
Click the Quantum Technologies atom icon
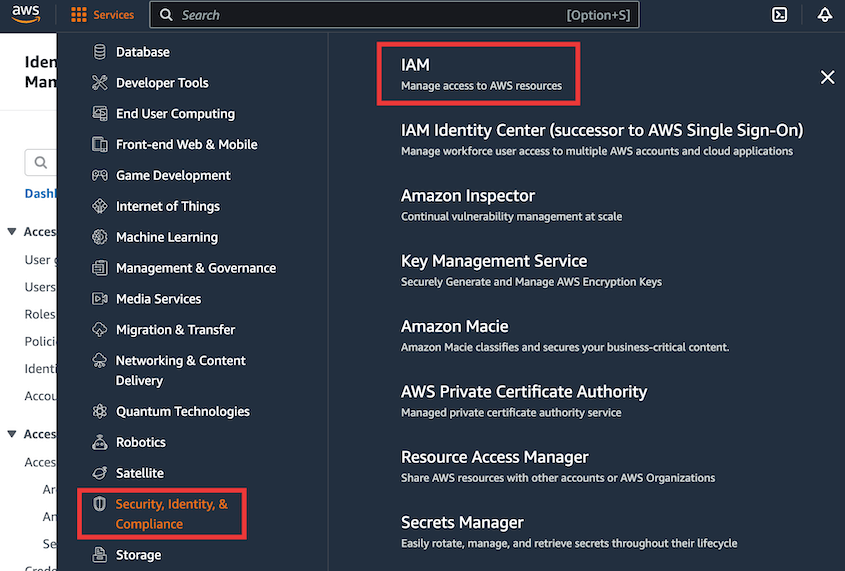tap(100, 412)
